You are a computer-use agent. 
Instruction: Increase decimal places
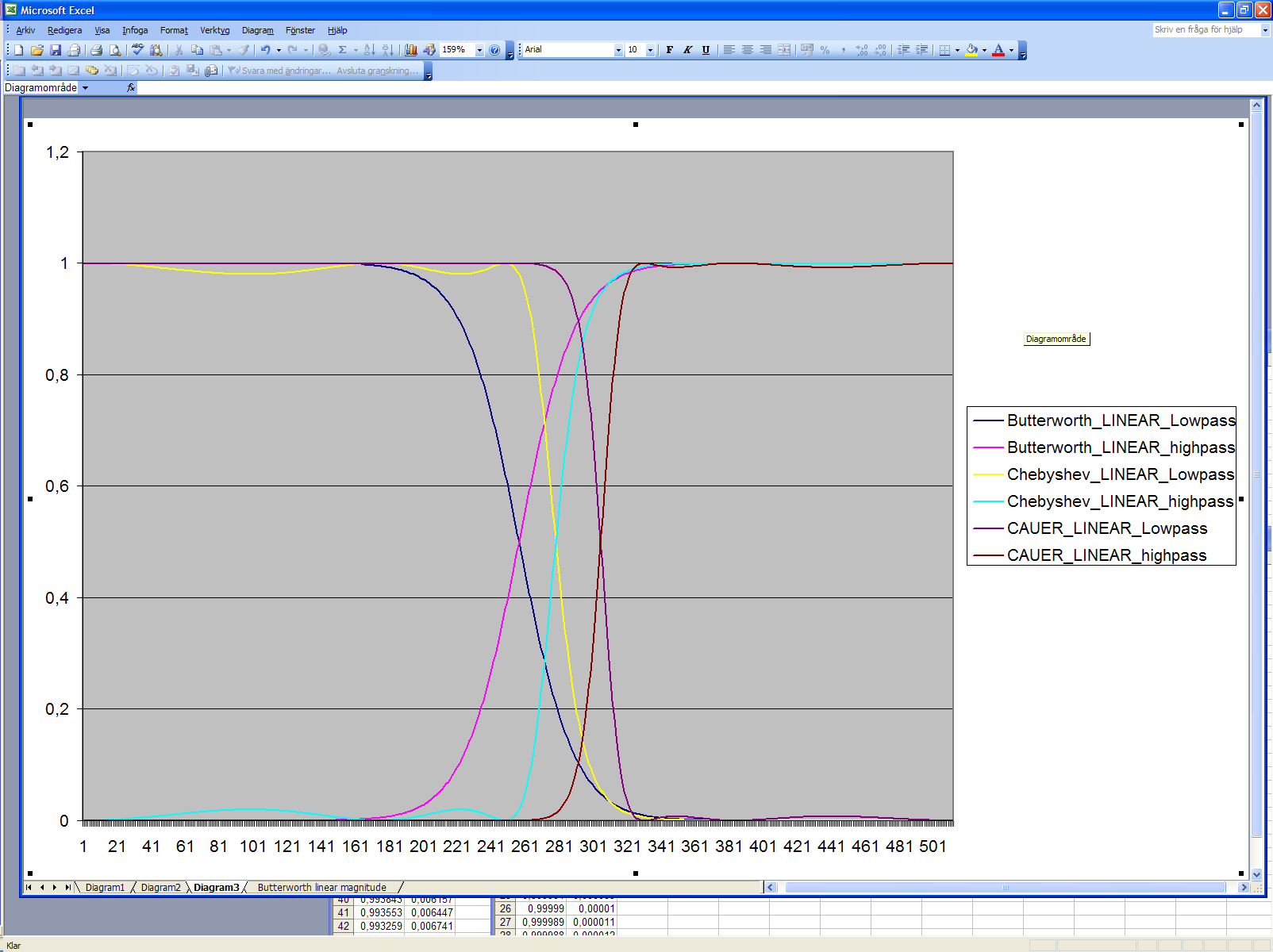(862, 50)
